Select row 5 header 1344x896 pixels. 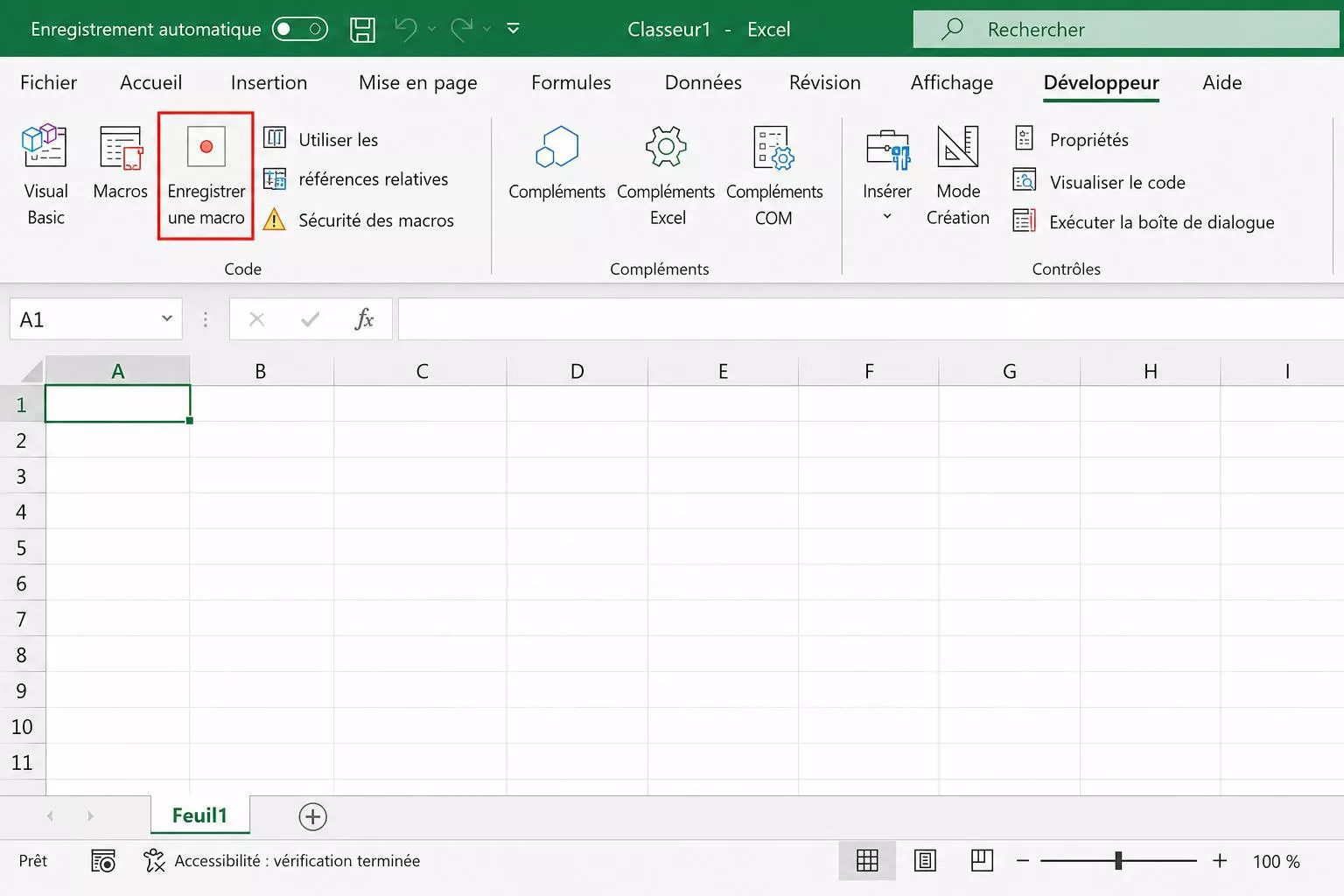pyautogui.click(x=22, y=548)
